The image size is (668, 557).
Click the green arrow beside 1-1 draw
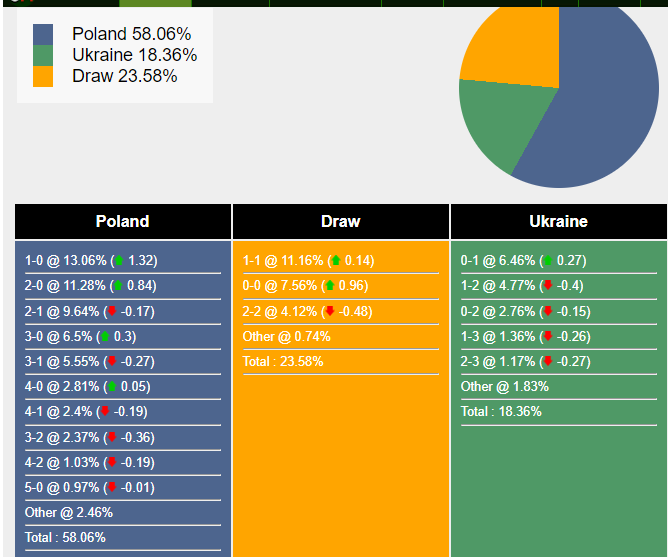(336, 261)
